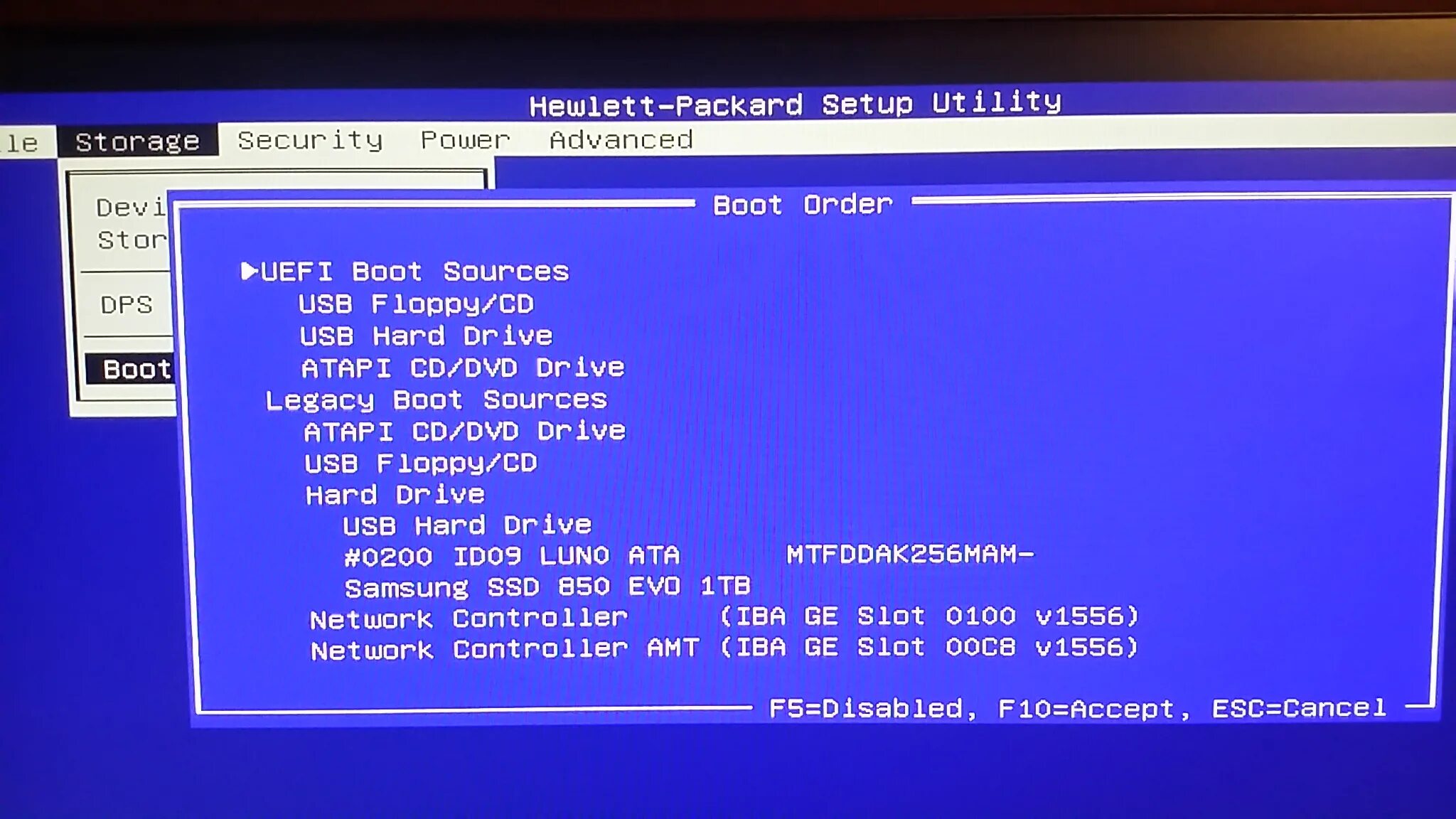Select Security tab in setup utility
1456x819 pixels.
tap(310, 139)
